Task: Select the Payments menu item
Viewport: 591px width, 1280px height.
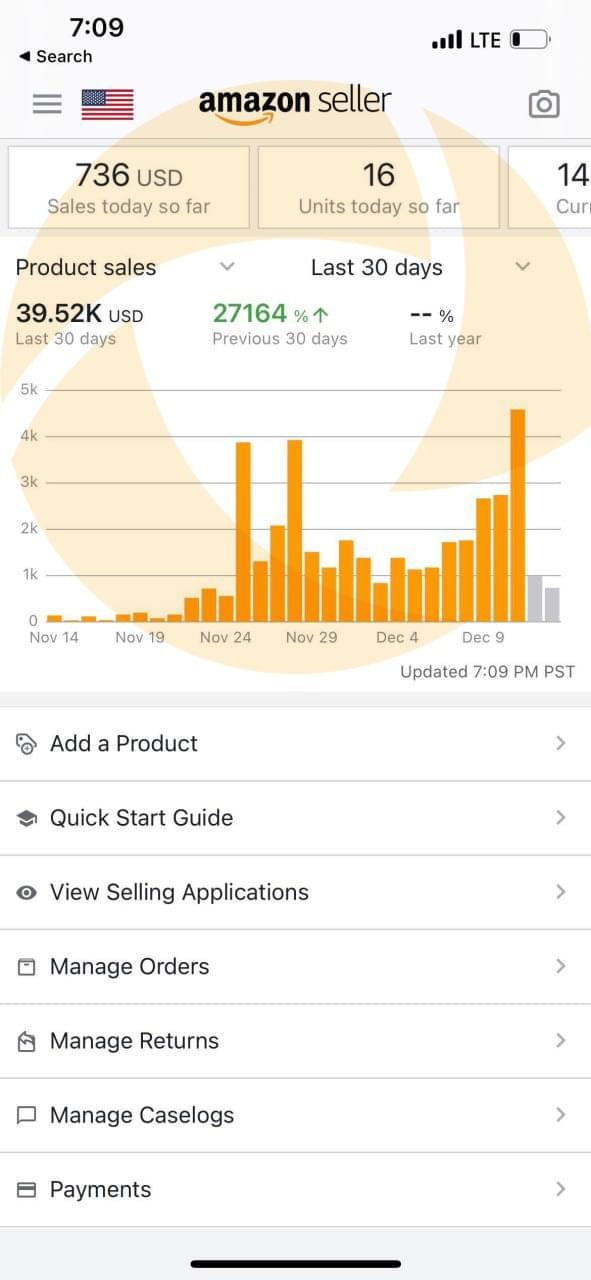Action: pos(295,1190)
